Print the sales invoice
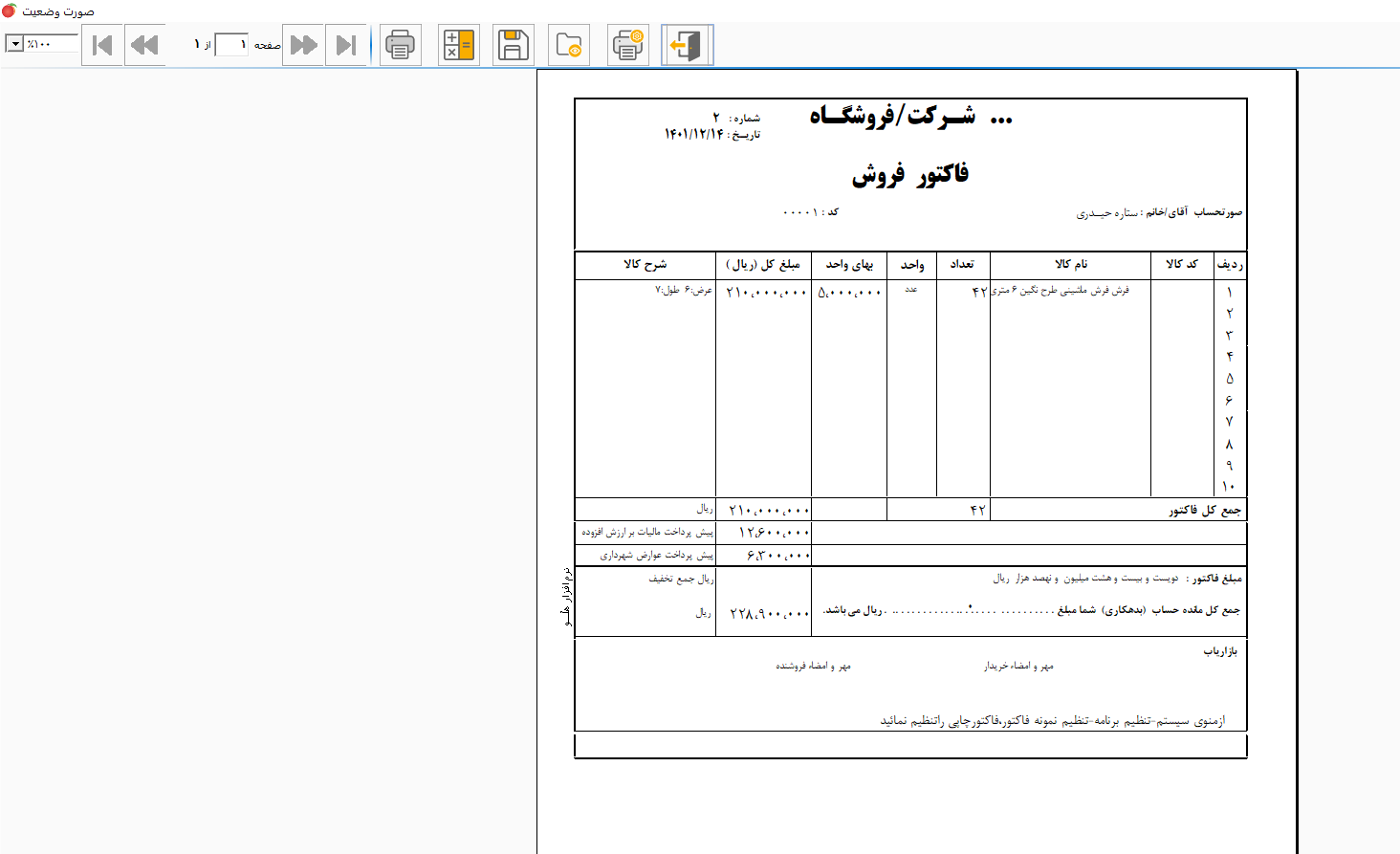 pyautogui.click(x=401, y=45)
